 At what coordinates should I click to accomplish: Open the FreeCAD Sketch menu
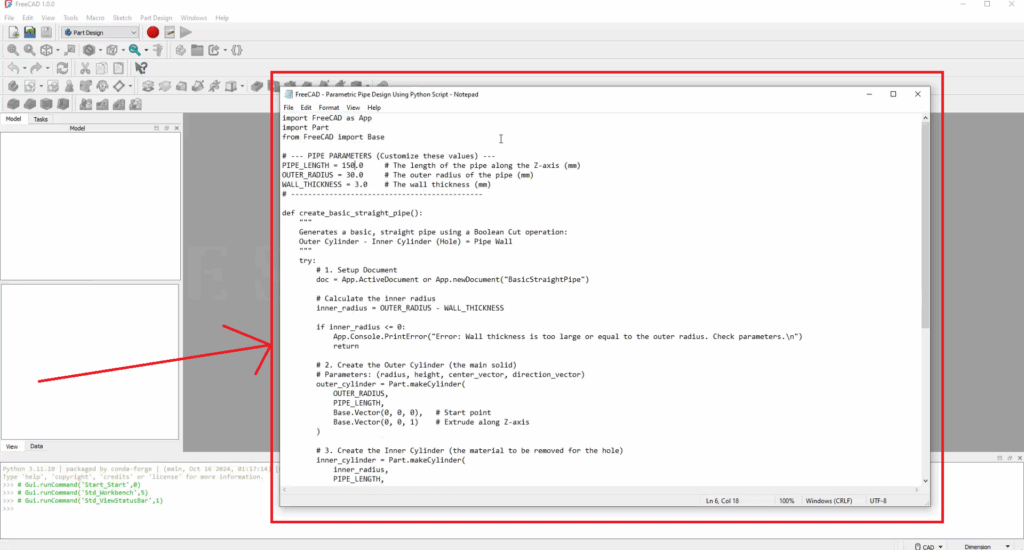122,18
